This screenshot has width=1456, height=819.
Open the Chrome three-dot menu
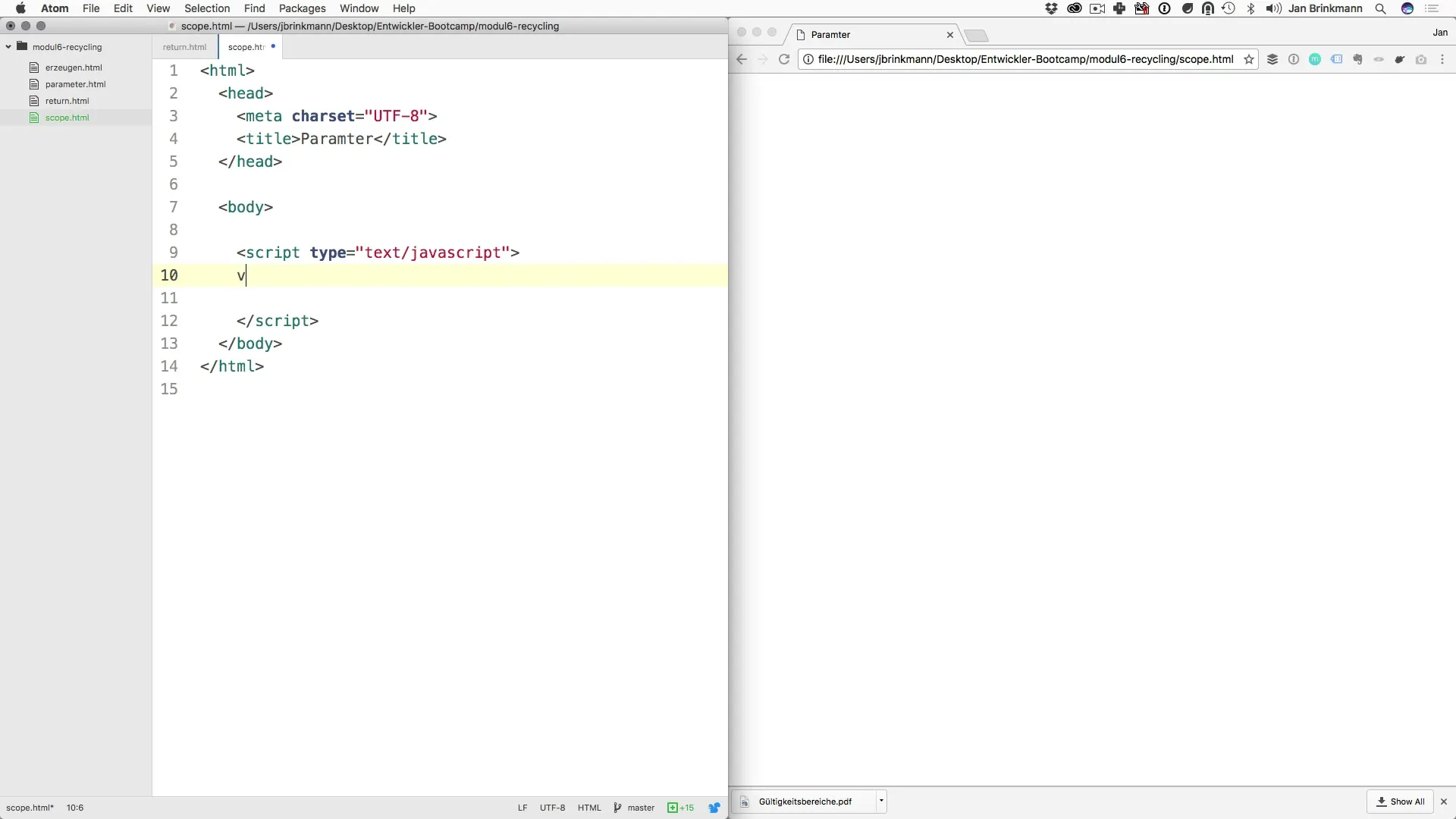click(x=1442, y=59)
